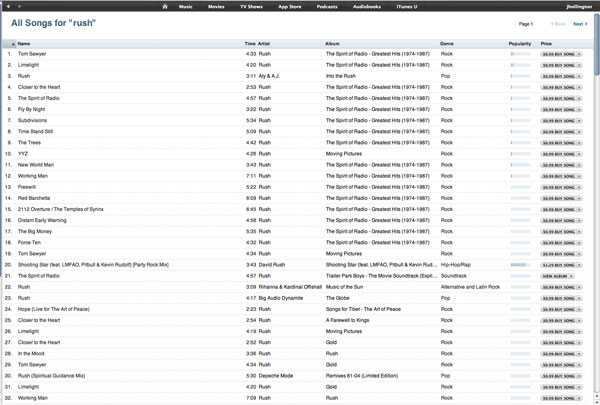Go to the iTunes Store home icon
This screenshot has width=600, height=405.
[165, 7]
